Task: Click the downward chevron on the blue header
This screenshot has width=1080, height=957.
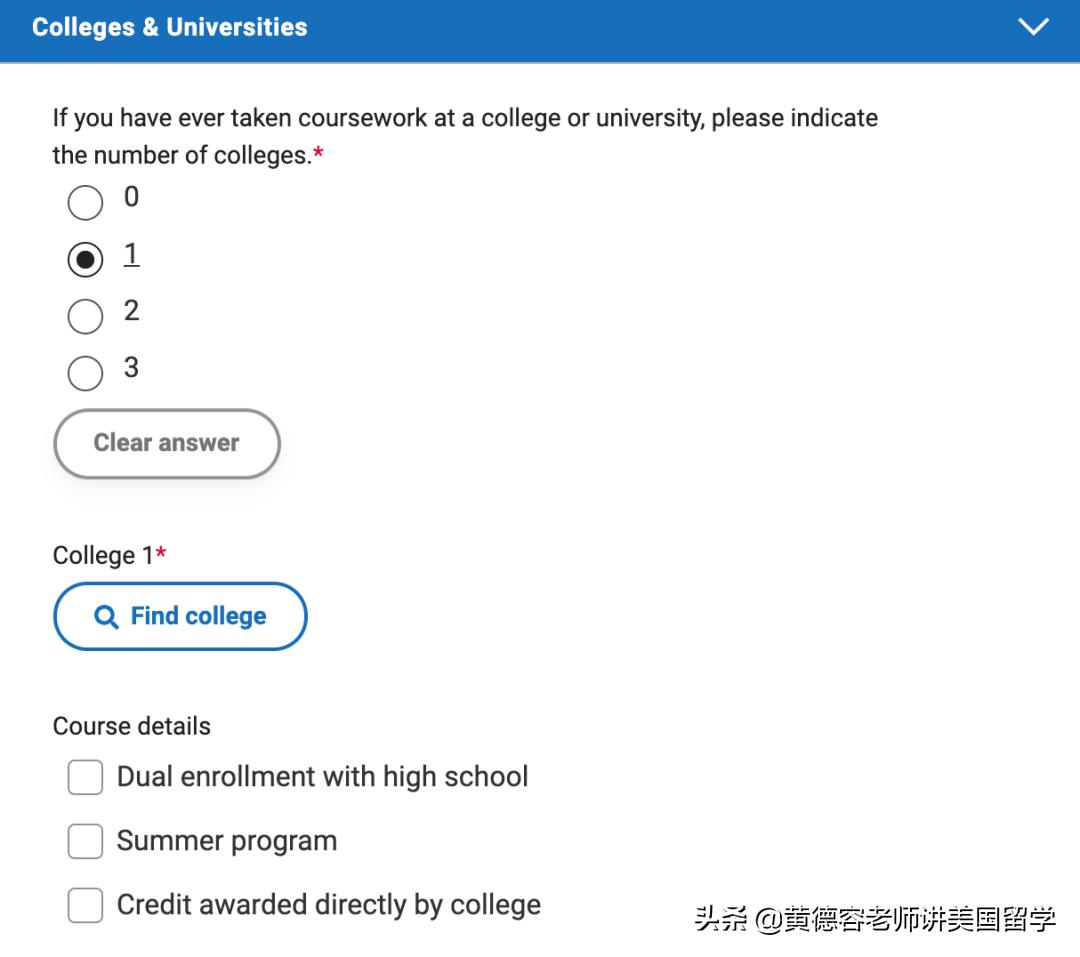Action: point(1034,27)
